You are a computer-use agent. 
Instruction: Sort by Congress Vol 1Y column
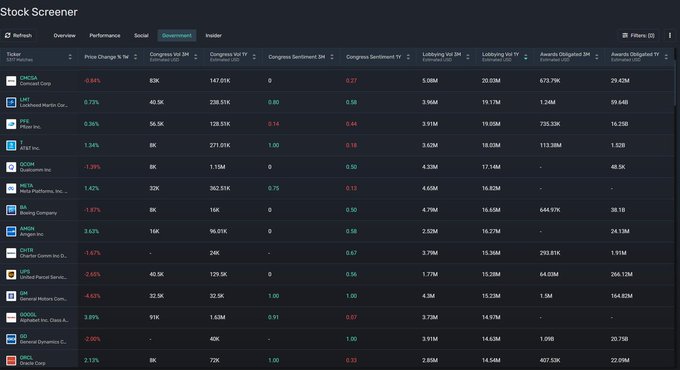254,57
